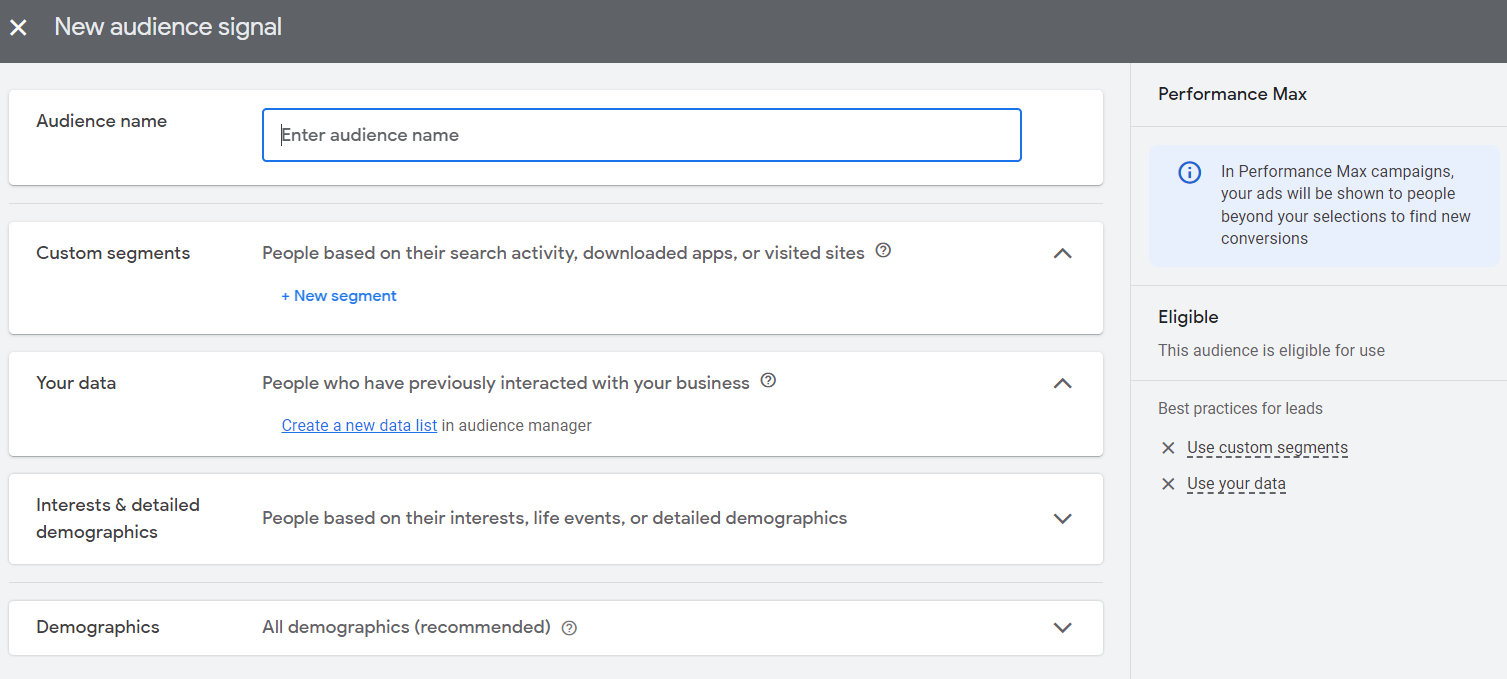1507x679 pixels.
Task: Click the info icon in Performance Max notice
Action: (1189, 172)
